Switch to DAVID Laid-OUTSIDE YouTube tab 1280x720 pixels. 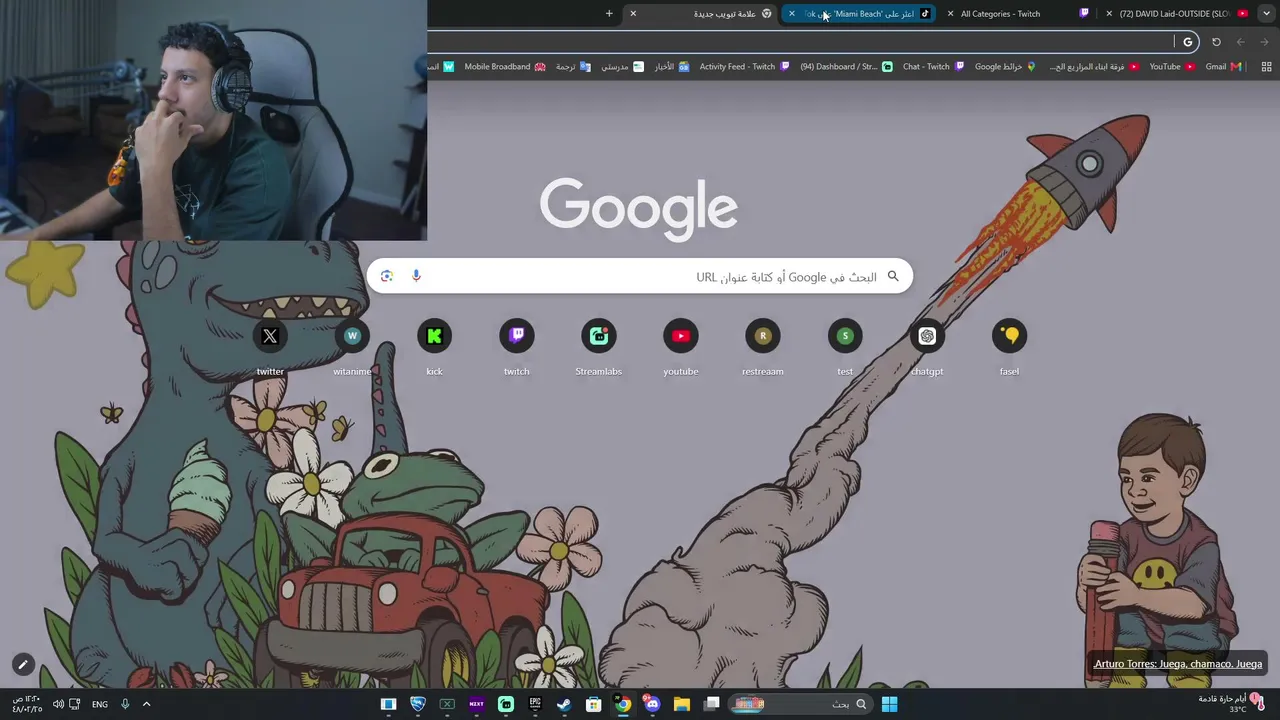[x=1178, y=13]
